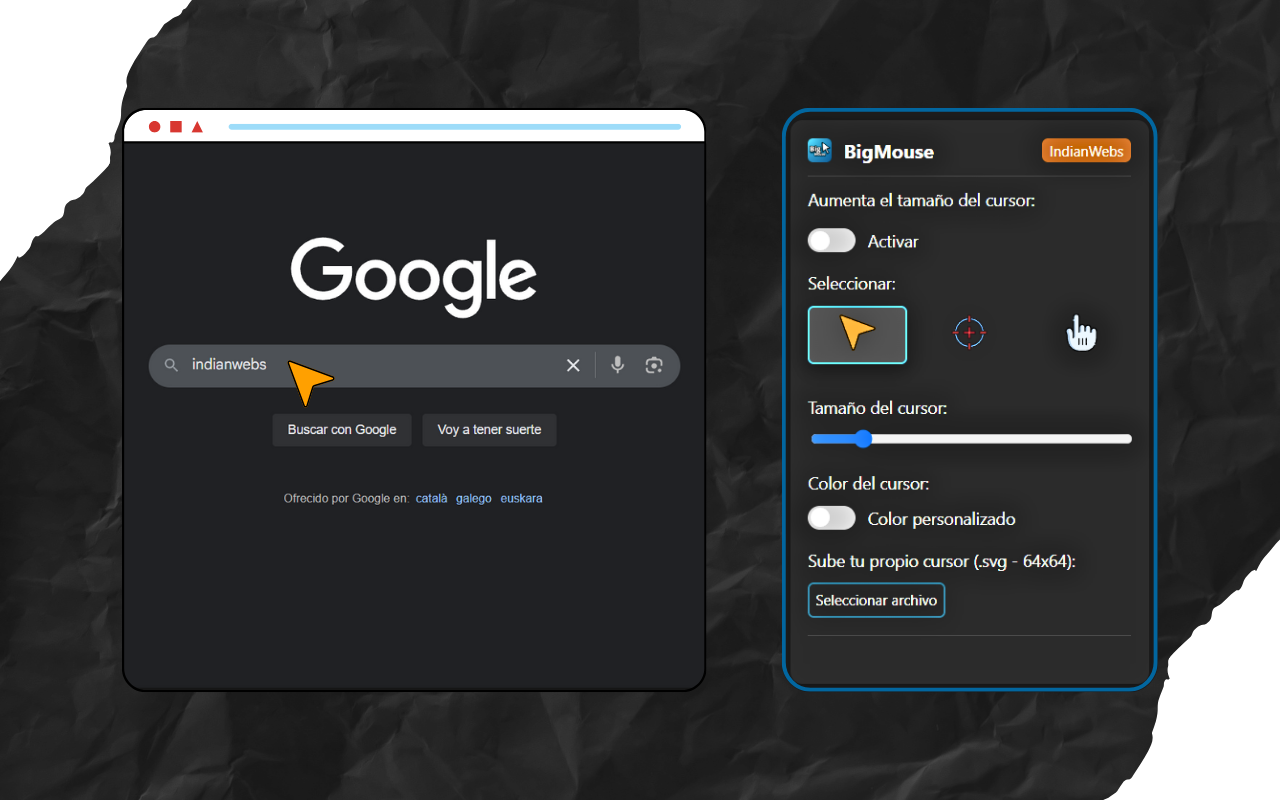Toggle the Activar switch
Image resolution: width=1280 pixels, height=800 pixels.
tap(832, 241)
